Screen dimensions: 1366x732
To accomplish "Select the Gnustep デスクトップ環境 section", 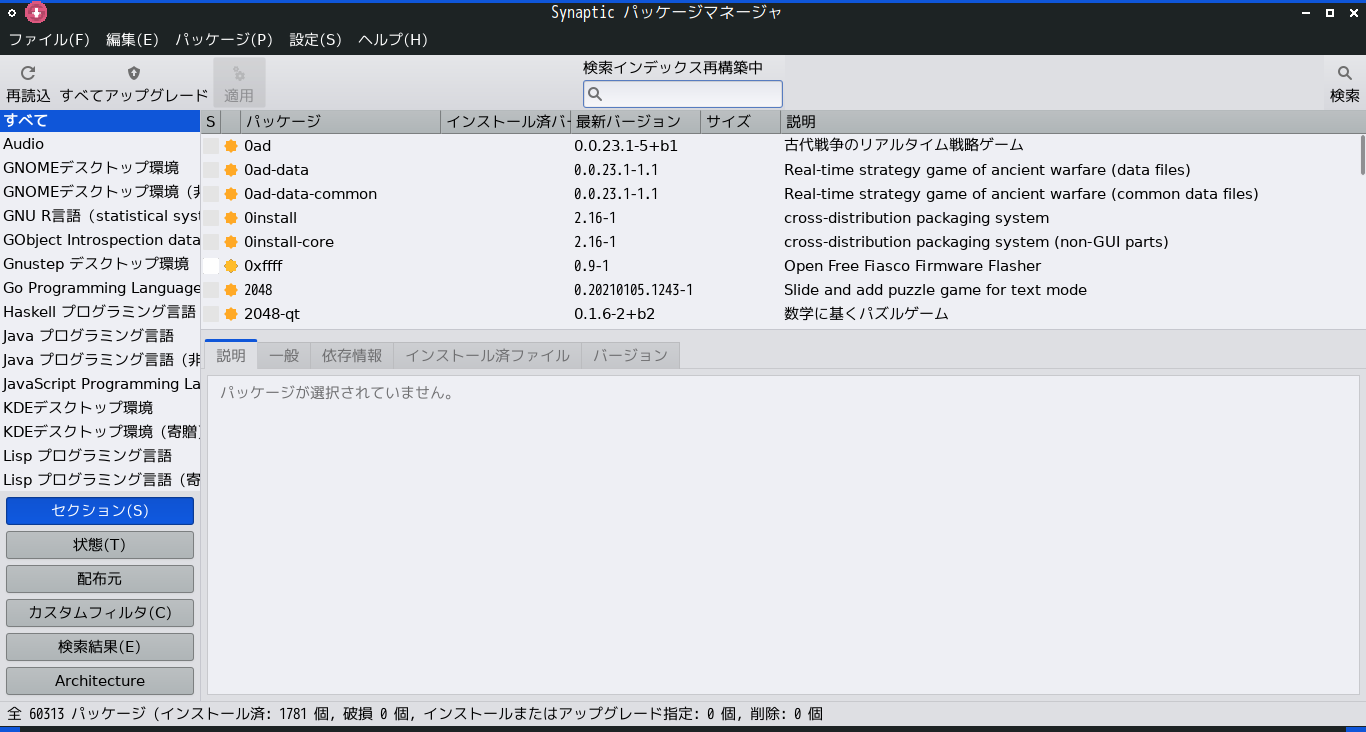I will pyautogui.click(x=100, y=264).
